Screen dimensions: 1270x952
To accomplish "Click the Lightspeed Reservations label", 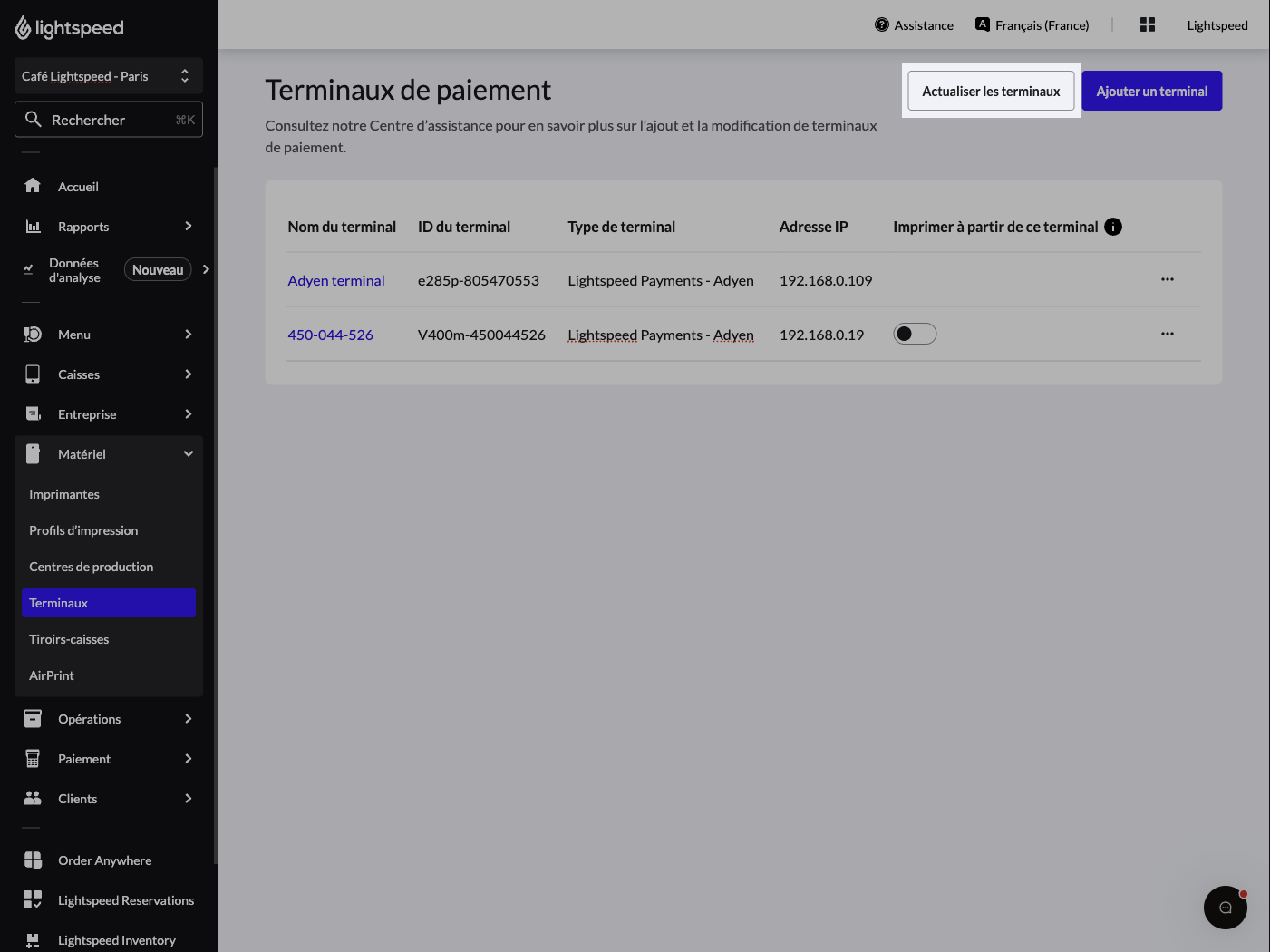I will [126, 900].
